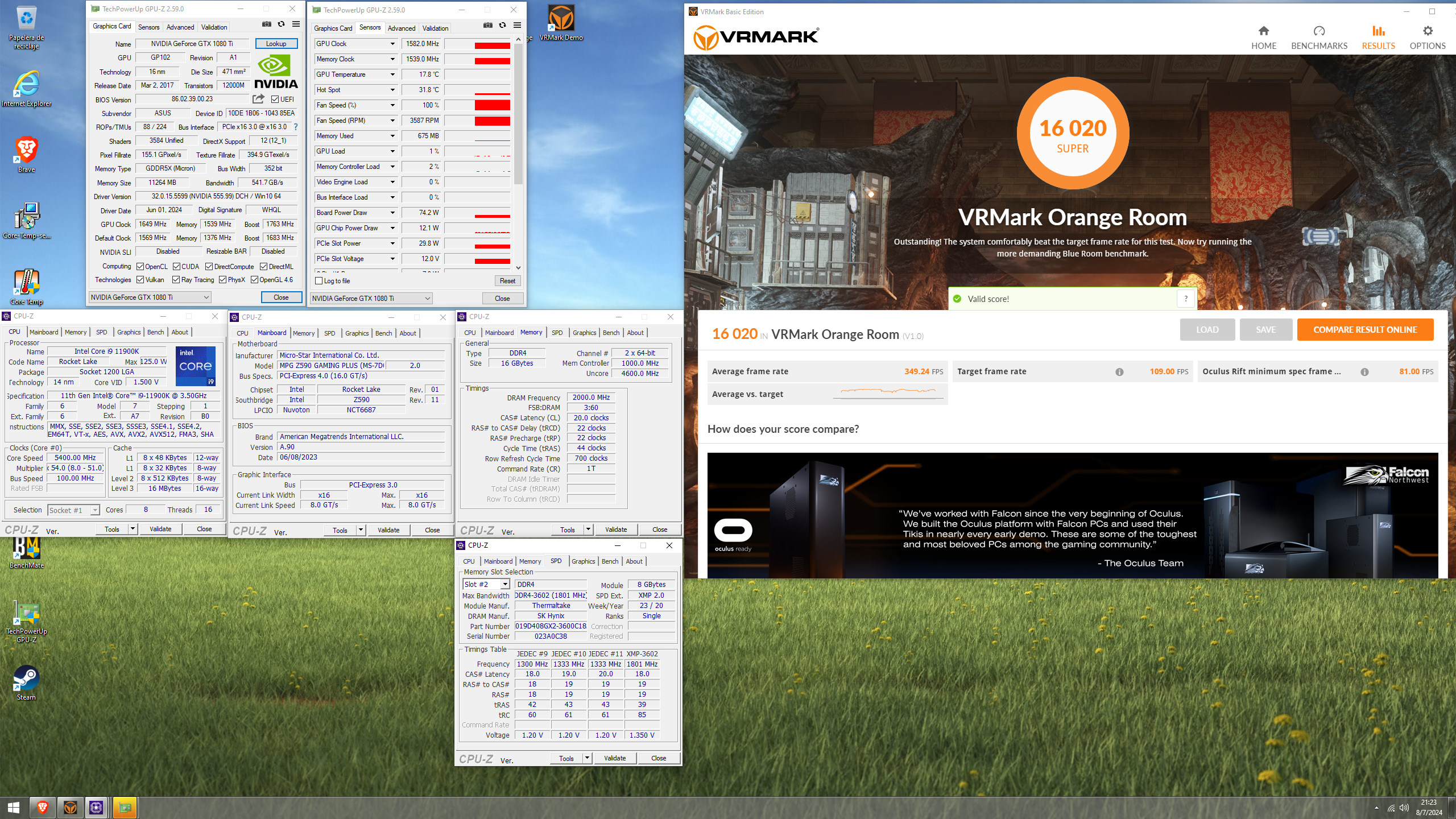Toggle the DirectML checkbox
Image resolution: width=1456 pixels, height=819 pixels.
(x=264, y=267)
